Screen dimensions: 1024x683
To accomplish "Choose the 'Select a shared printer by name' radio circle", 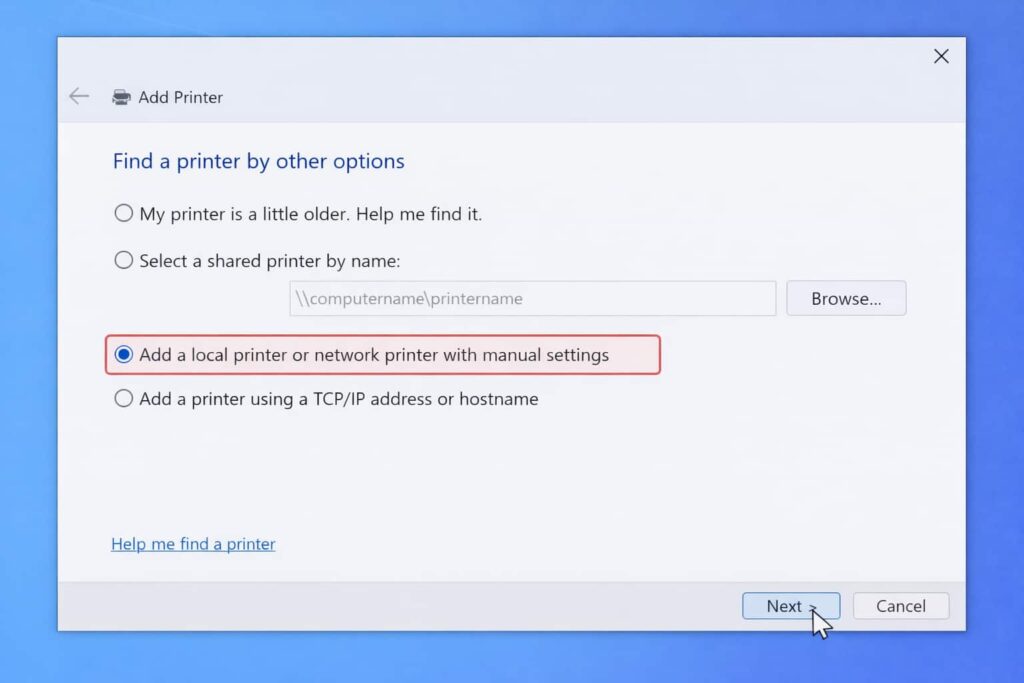I will pos(123,260).
